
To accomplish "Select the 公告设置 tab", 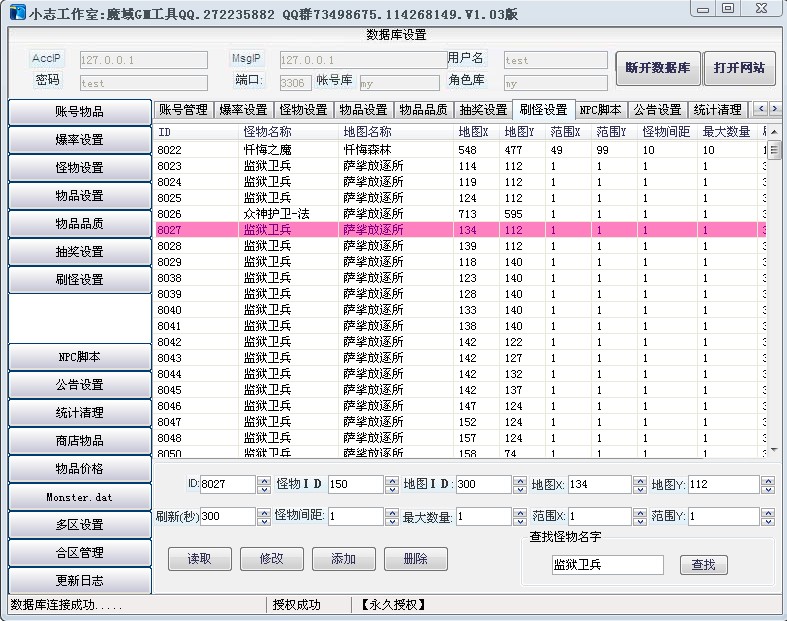I will tap(658, 110).
